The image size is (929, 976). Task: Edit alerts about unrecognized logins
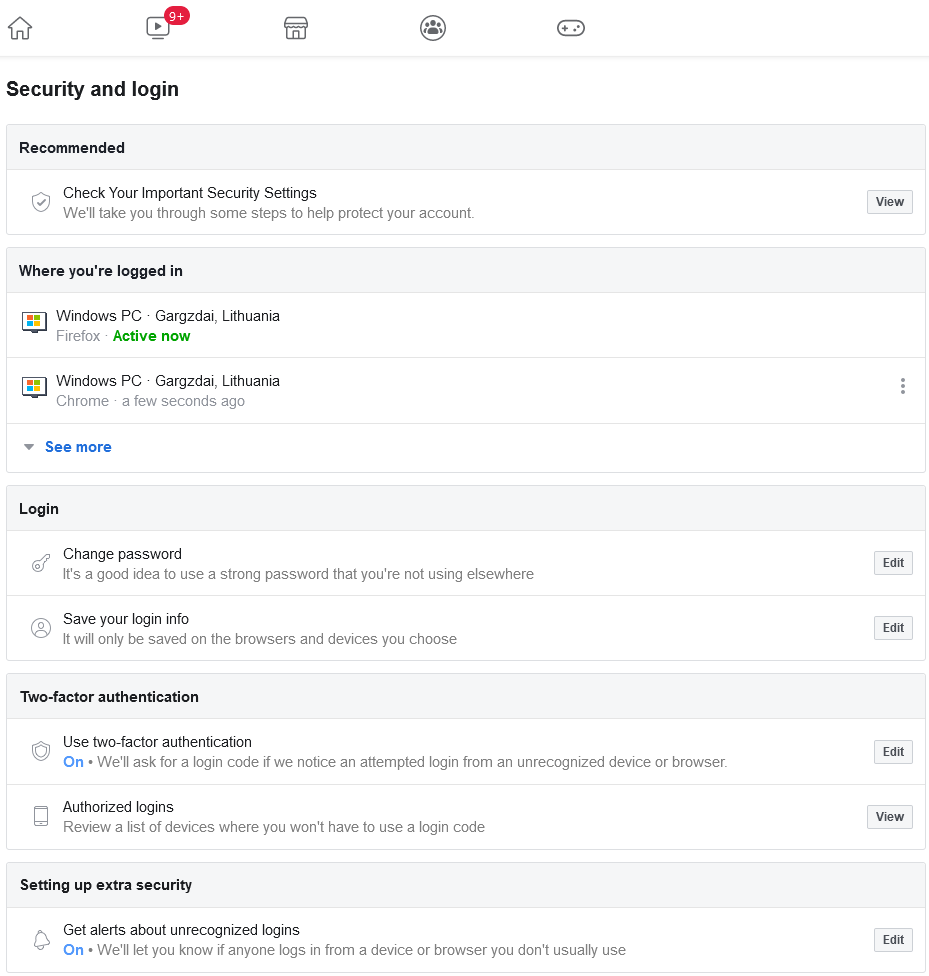[x=893, y=940]
